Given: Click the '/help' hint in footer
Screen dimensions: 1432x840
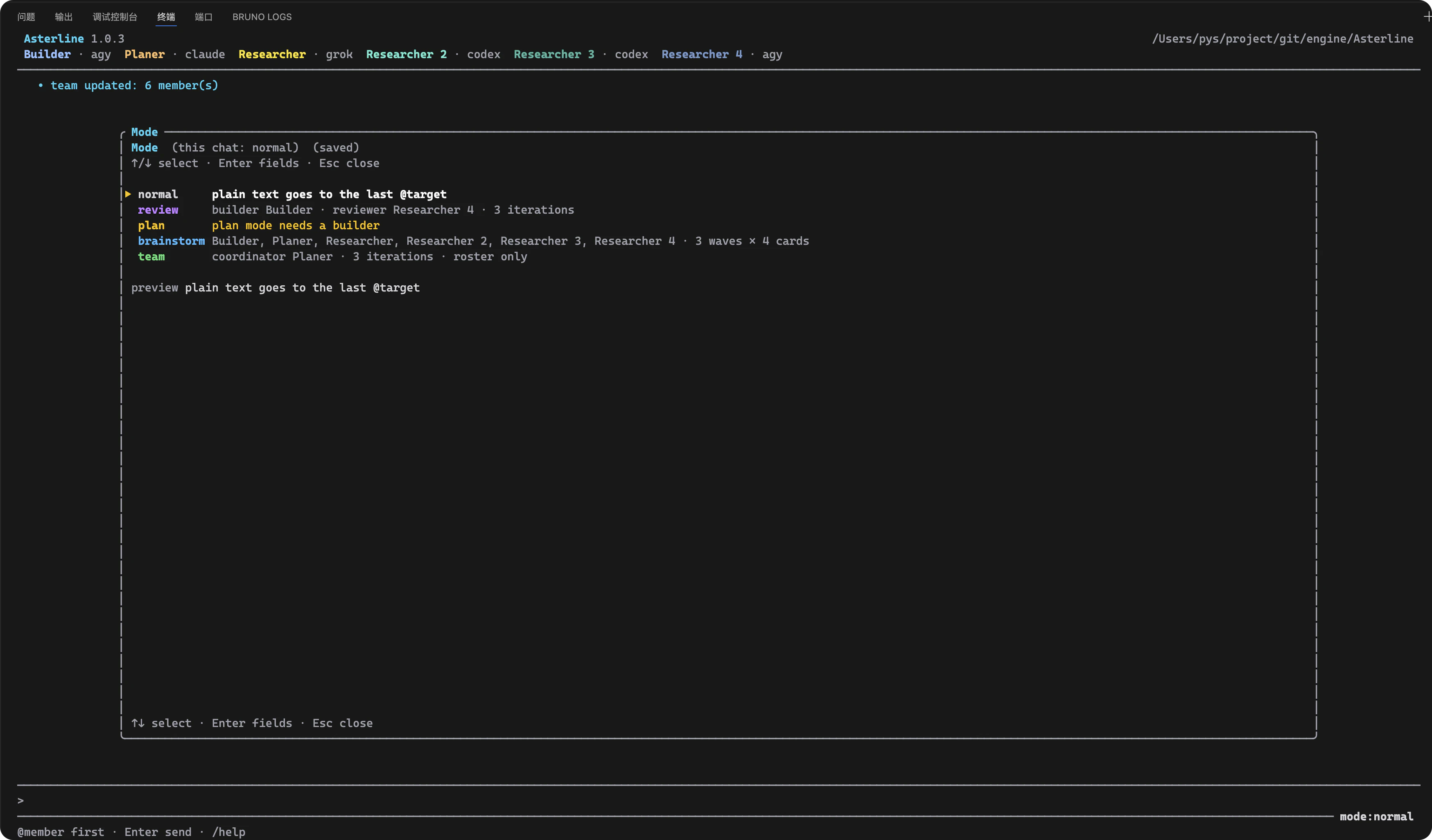Looking at the screenshot, I should (x=228, y=832).
